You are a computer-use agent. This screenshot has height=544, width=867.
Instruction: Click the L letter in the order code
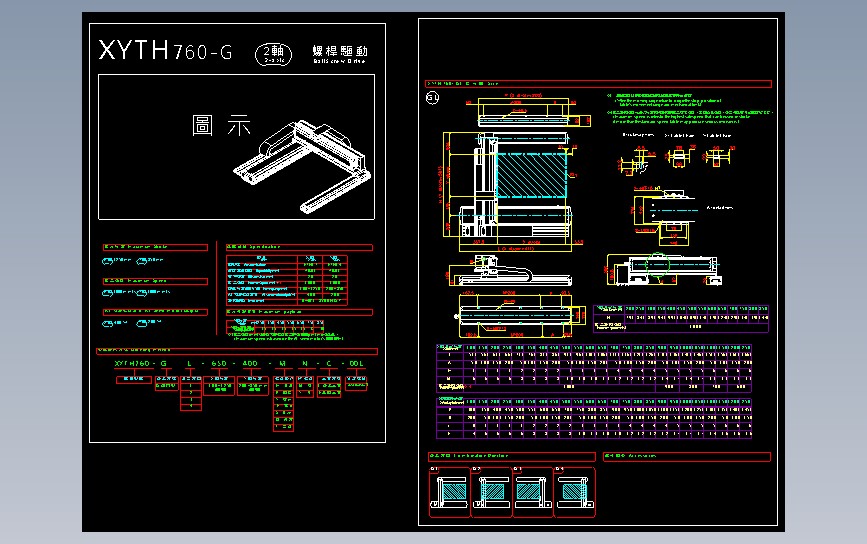click(190, 363)
